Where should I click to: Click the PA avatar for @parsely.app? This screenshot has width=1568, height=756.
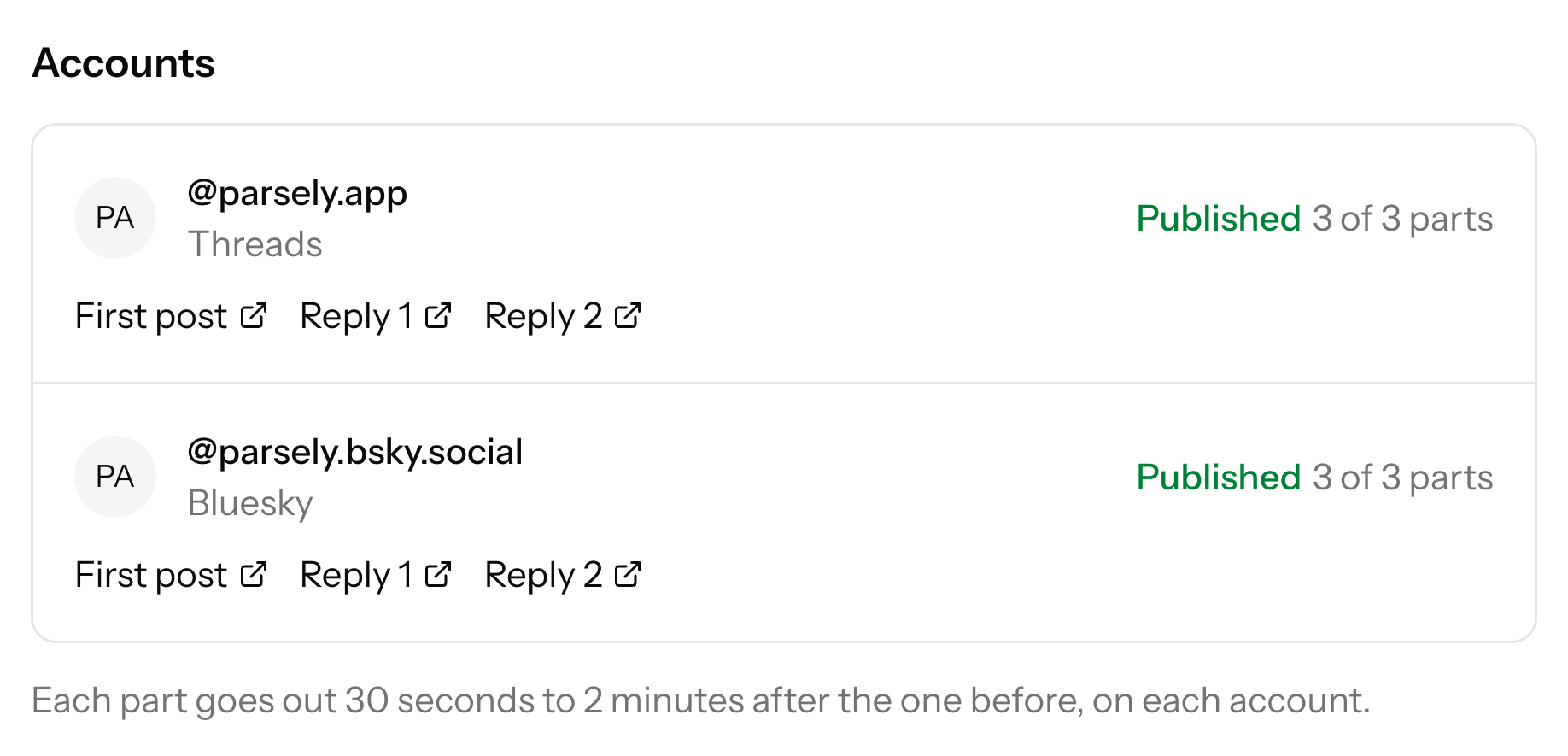click(115, 218)
